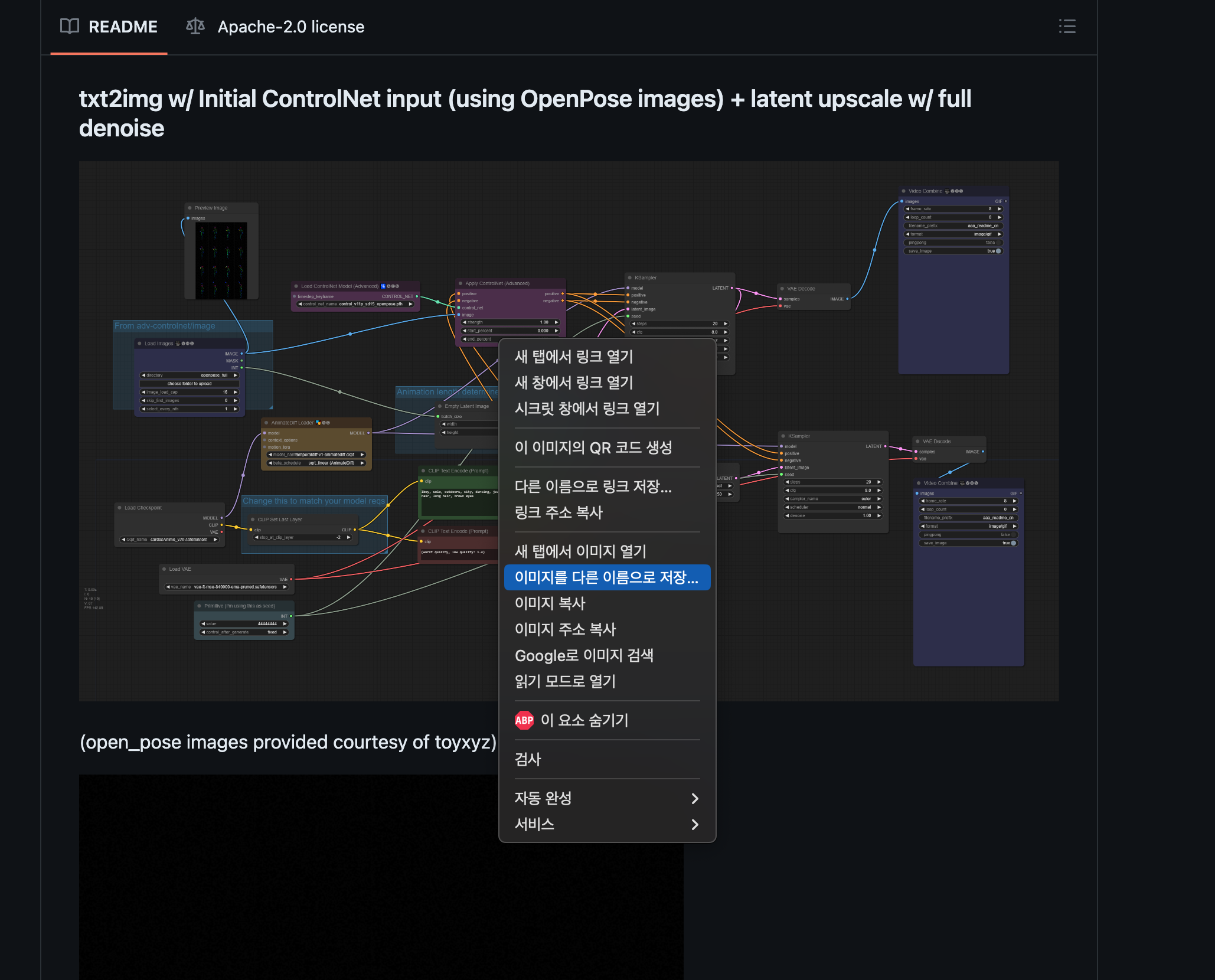Click the Preview Image pose thumbnail

pos(221,260)
